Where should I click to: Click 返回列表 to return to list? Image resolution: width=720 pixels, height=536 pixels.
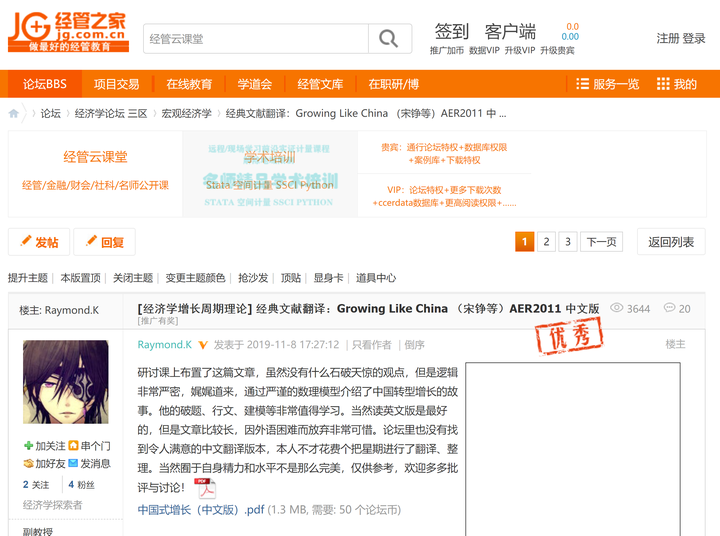click(671, 242)
